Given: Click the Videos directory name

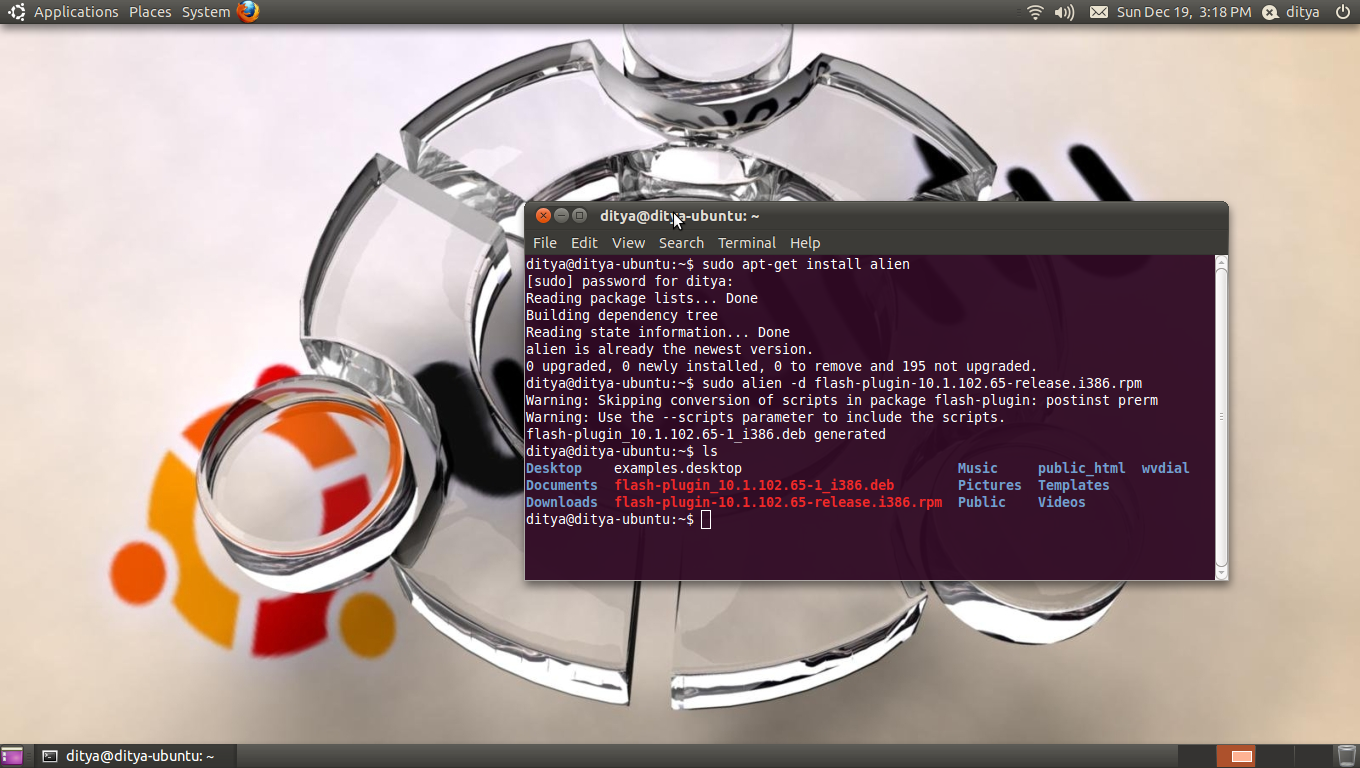Looking at the screenshot, I should (x=1062, y=502).
